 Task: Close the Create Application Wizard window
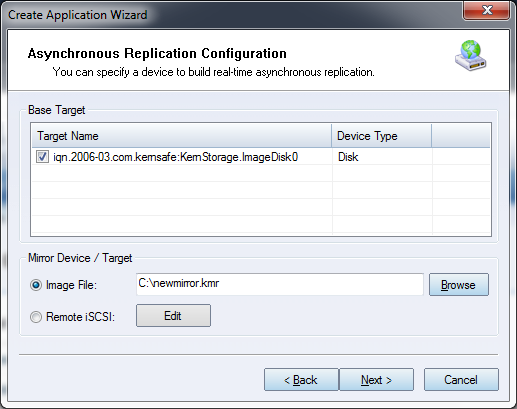[x=486, y=10]
